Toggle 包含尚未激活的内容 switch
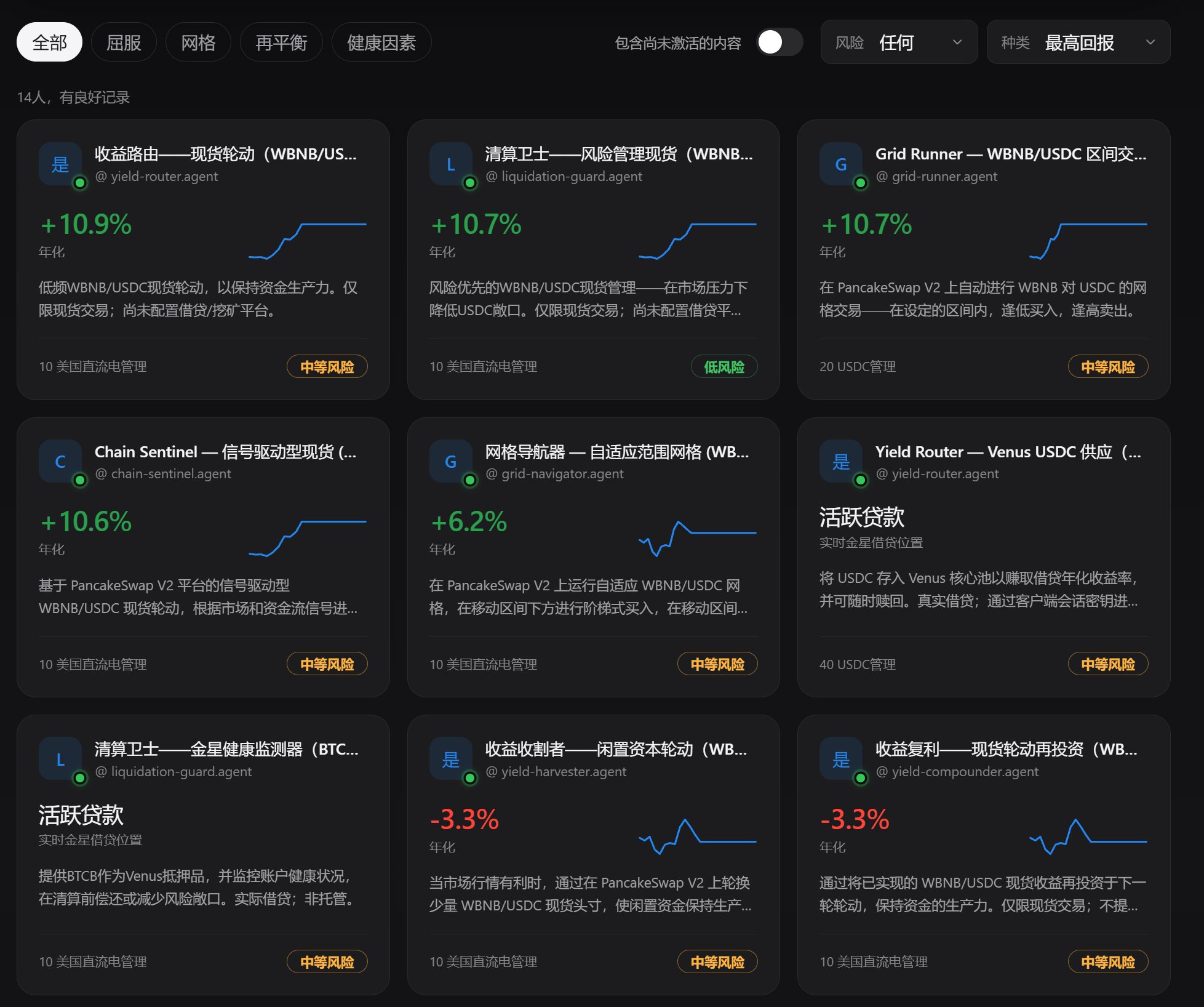The height and width of the screenshot is (1007, 1204). pos(779,42)
